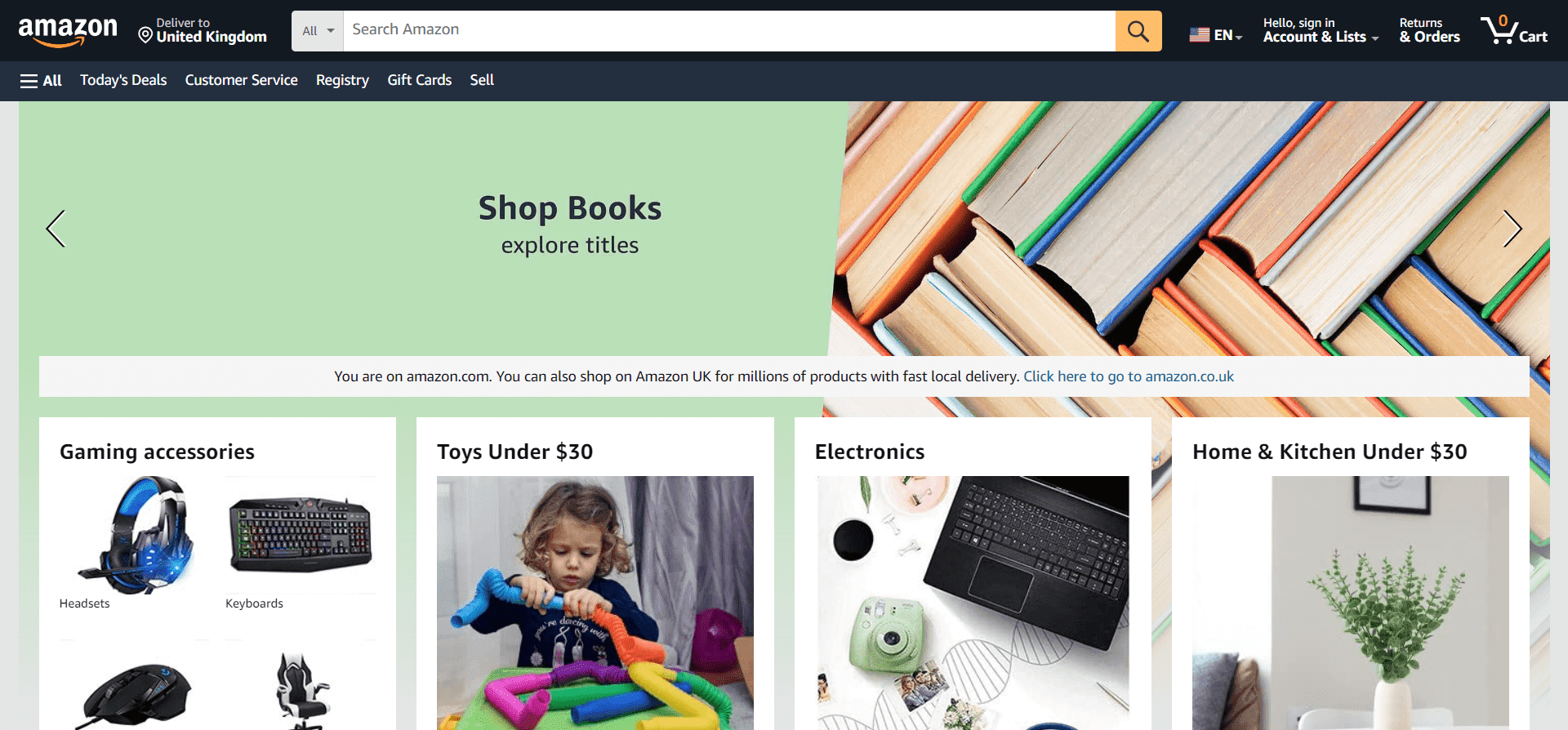Open the Toys Under $30 image
Viewport: 1568px width, 730px height.
(595, 603)
